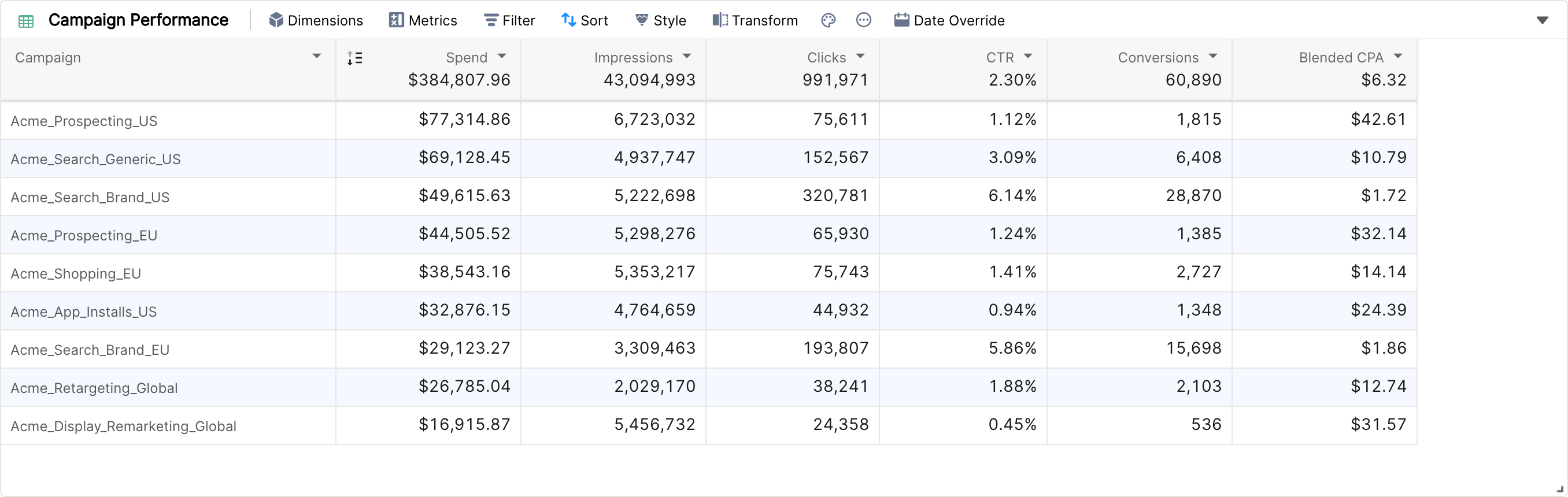Open the Sort options

click(x=585, y=21)
